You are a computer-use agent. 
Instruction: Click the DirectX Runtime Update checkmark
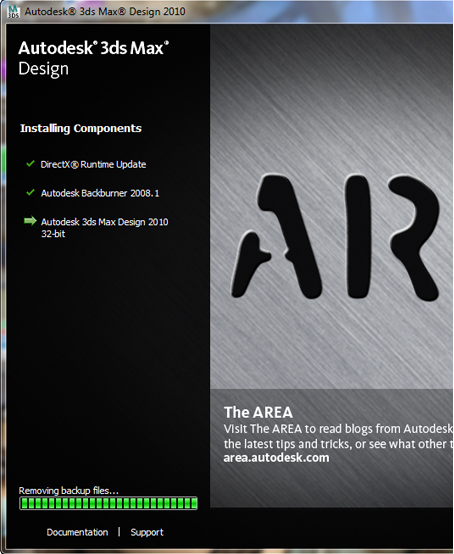(x=30, y=164)
